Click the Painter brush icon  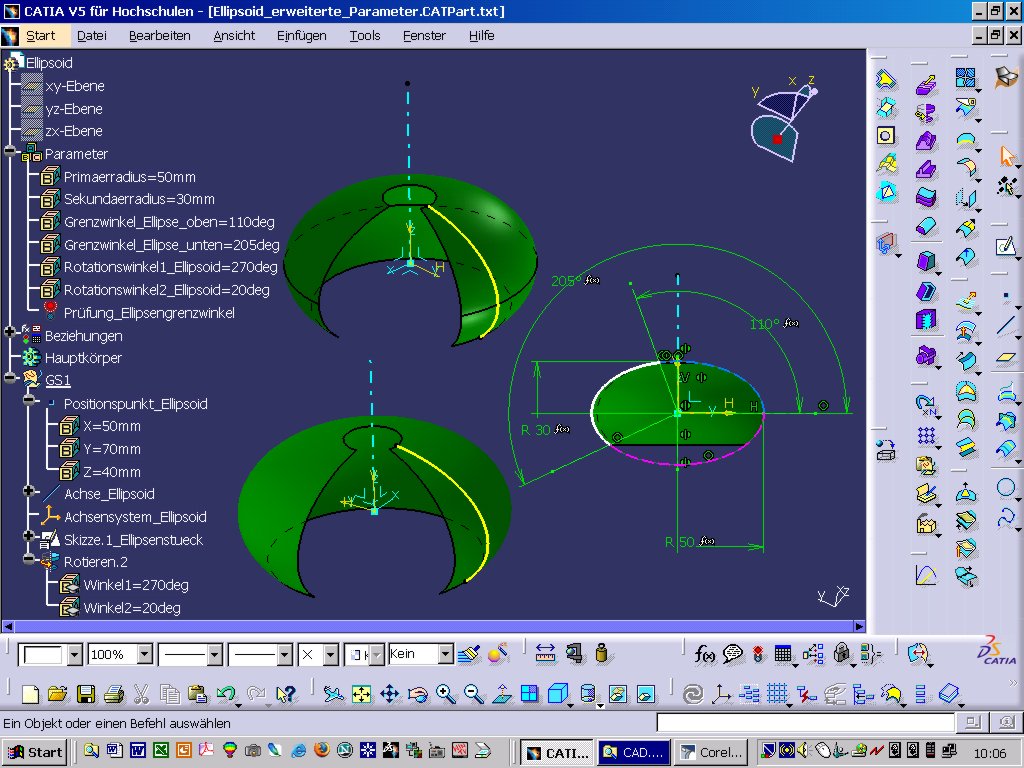point(469,654)
